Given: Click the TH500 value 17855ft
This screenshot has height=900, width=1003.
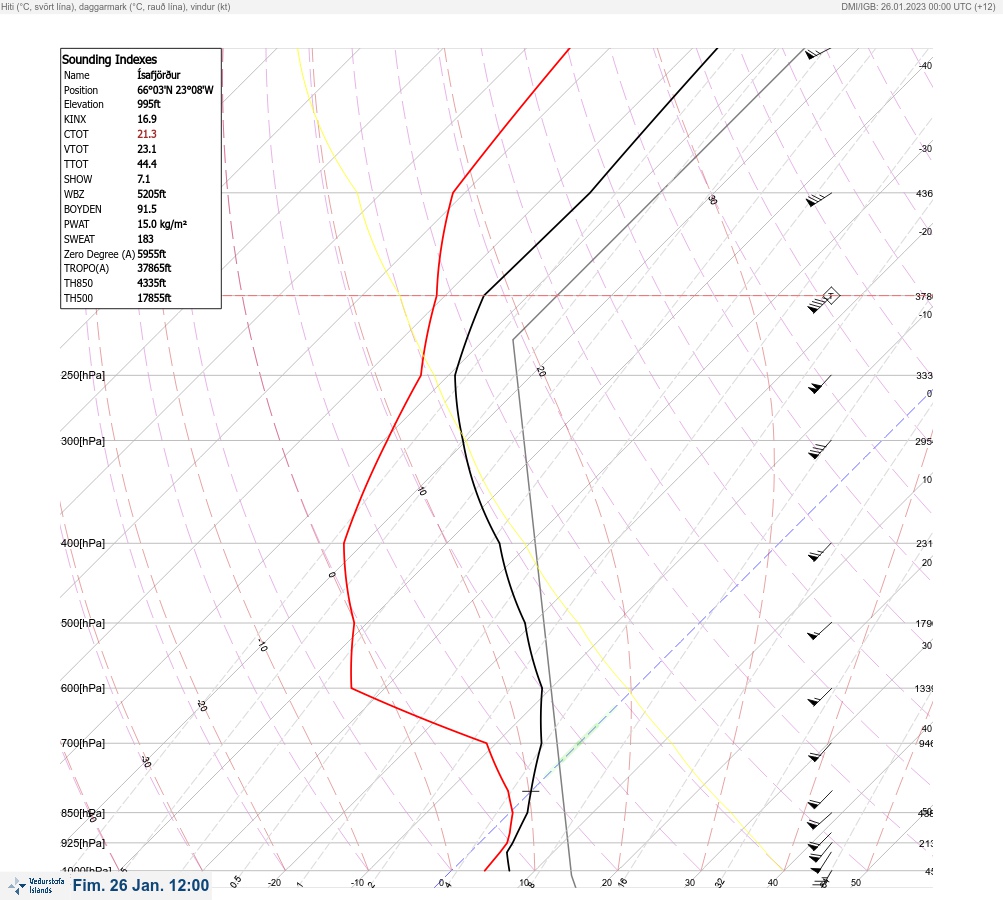Looking at the screenshot, I should point(154,298).
